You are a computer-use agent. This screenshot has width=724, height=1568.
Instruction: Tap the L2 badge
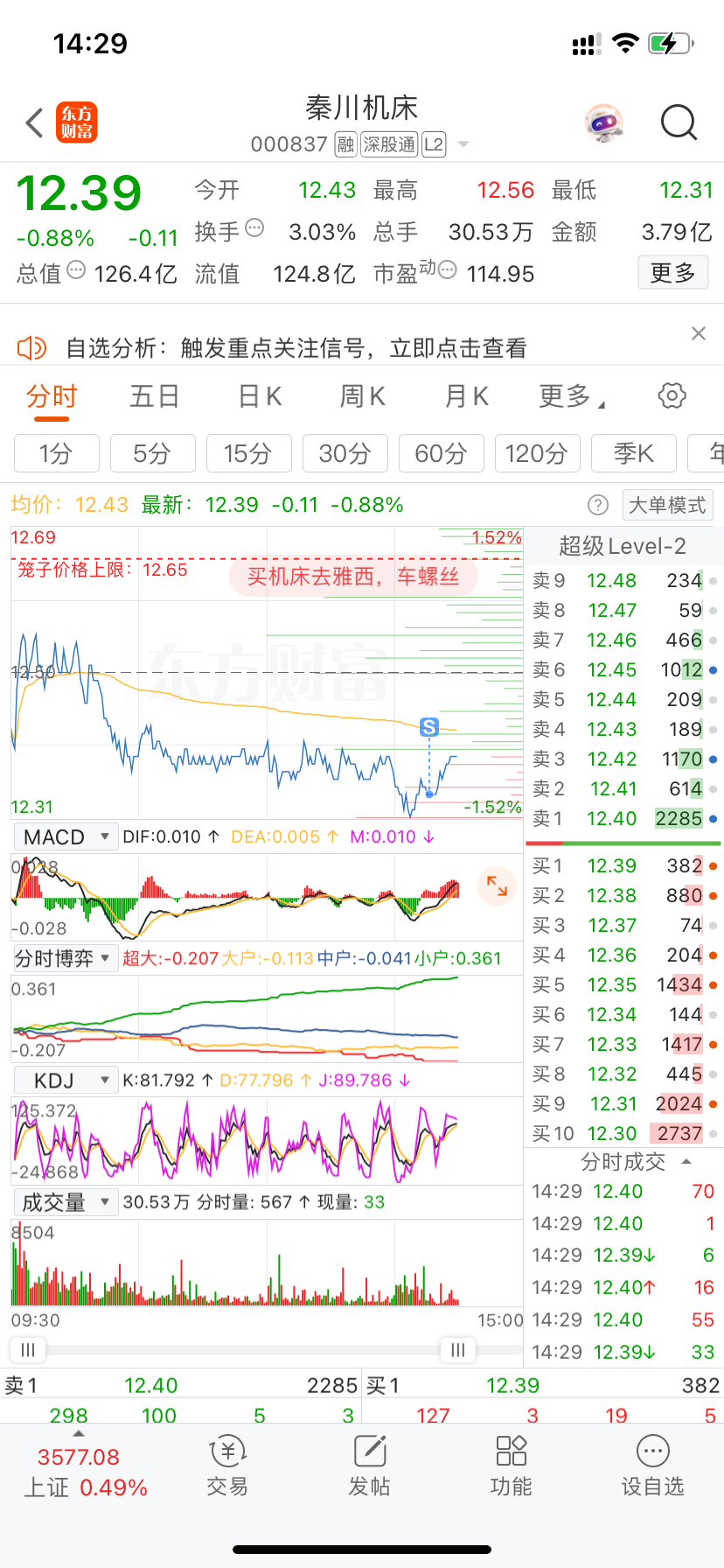[434, 144]
